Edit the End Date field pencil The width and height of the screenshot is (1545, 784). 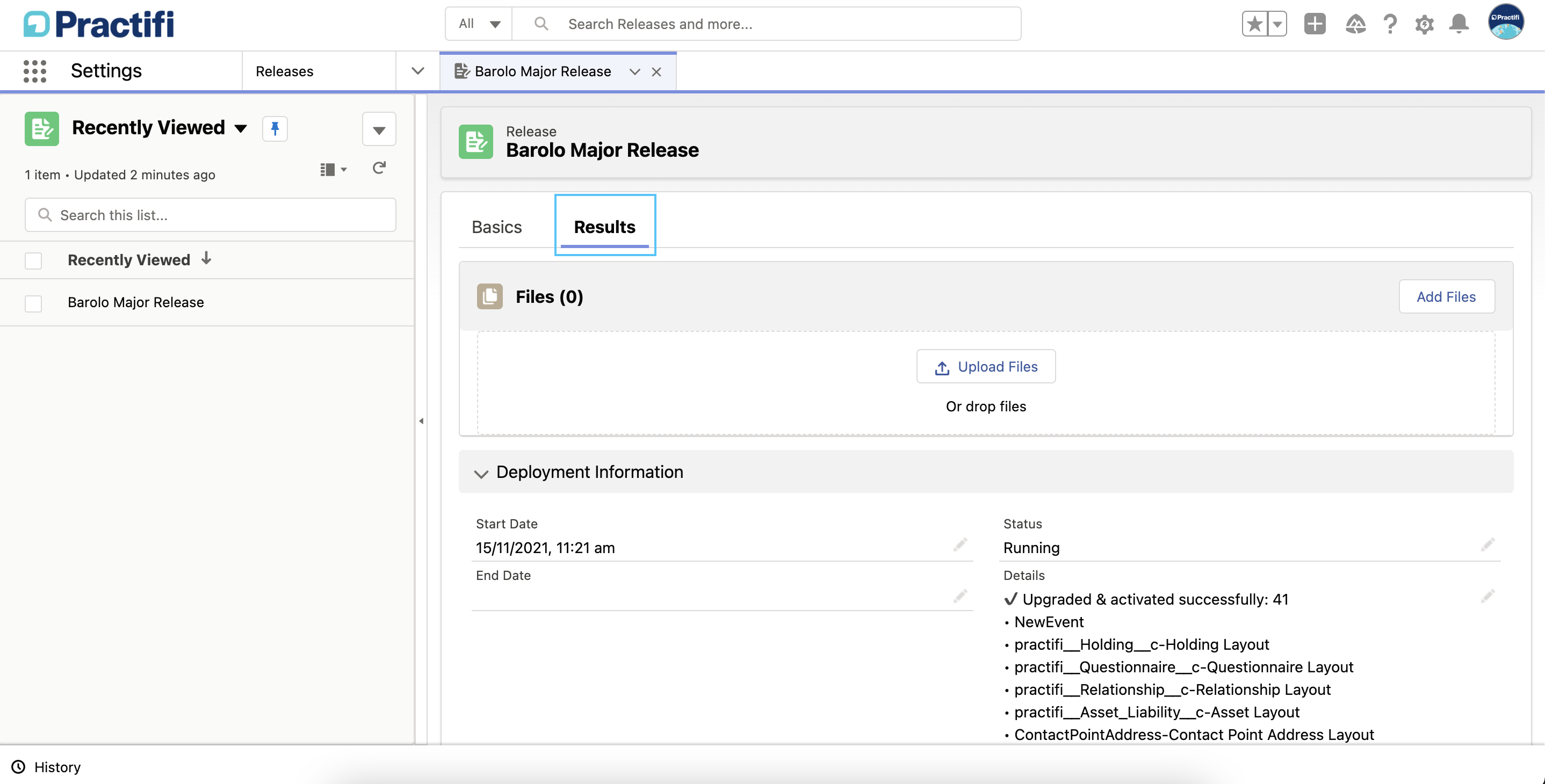coord(959,597)
